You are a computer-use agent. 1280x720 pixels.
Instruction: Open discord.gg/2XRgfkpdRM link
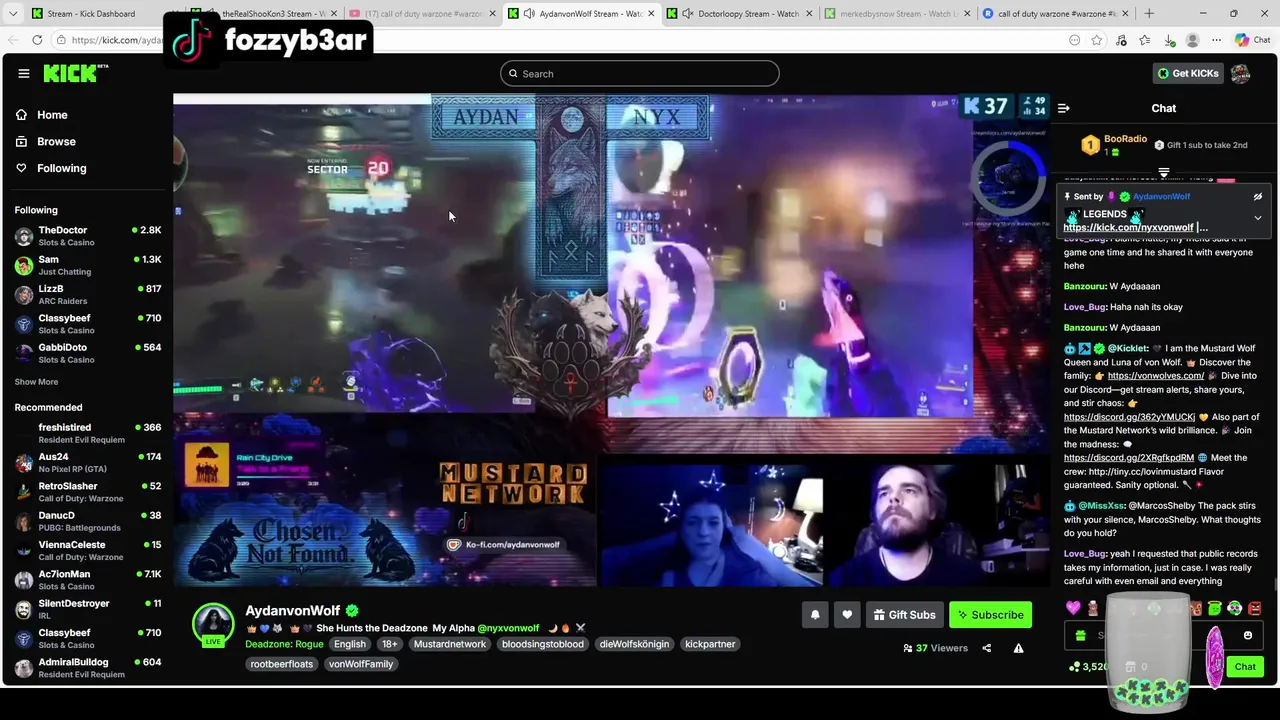click(x=1129, y=458)
